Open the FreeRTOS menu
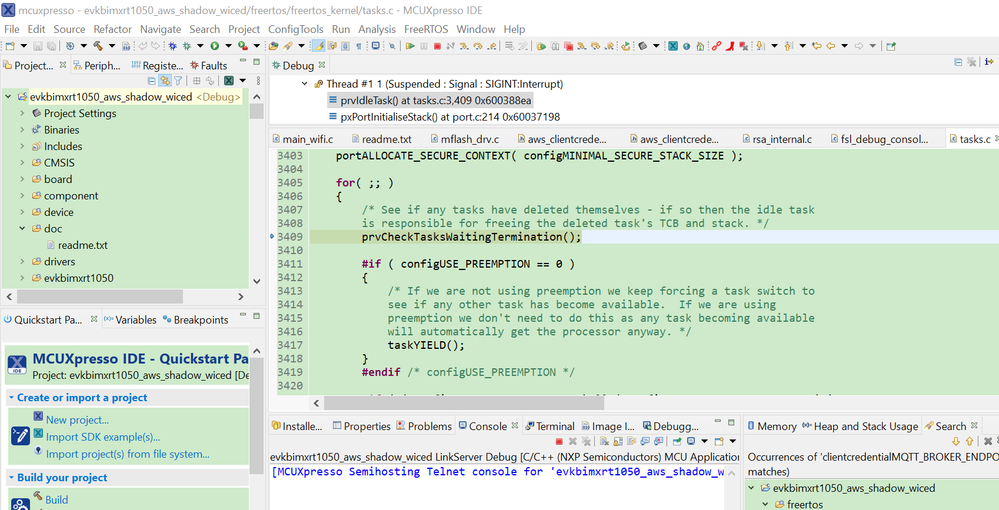This screenshot has height=510, width=999. [x=426, y=29]
